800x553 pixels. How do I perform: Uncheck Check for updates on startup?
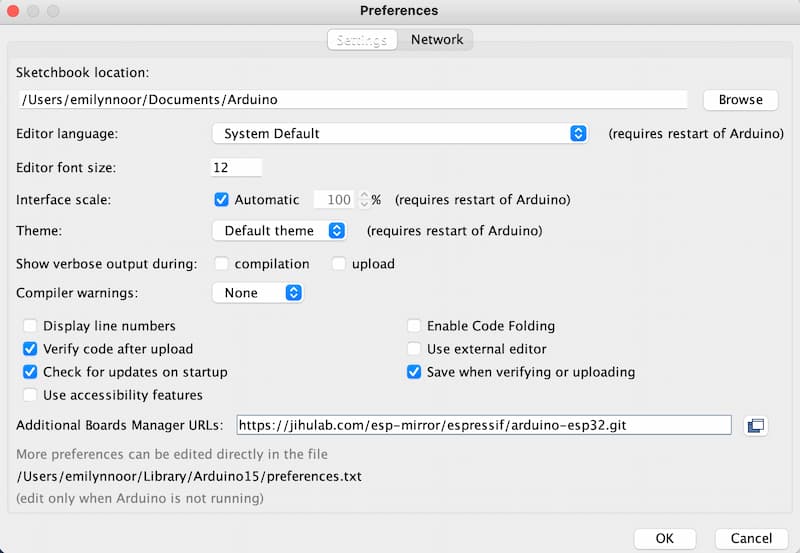click(30, 372)
